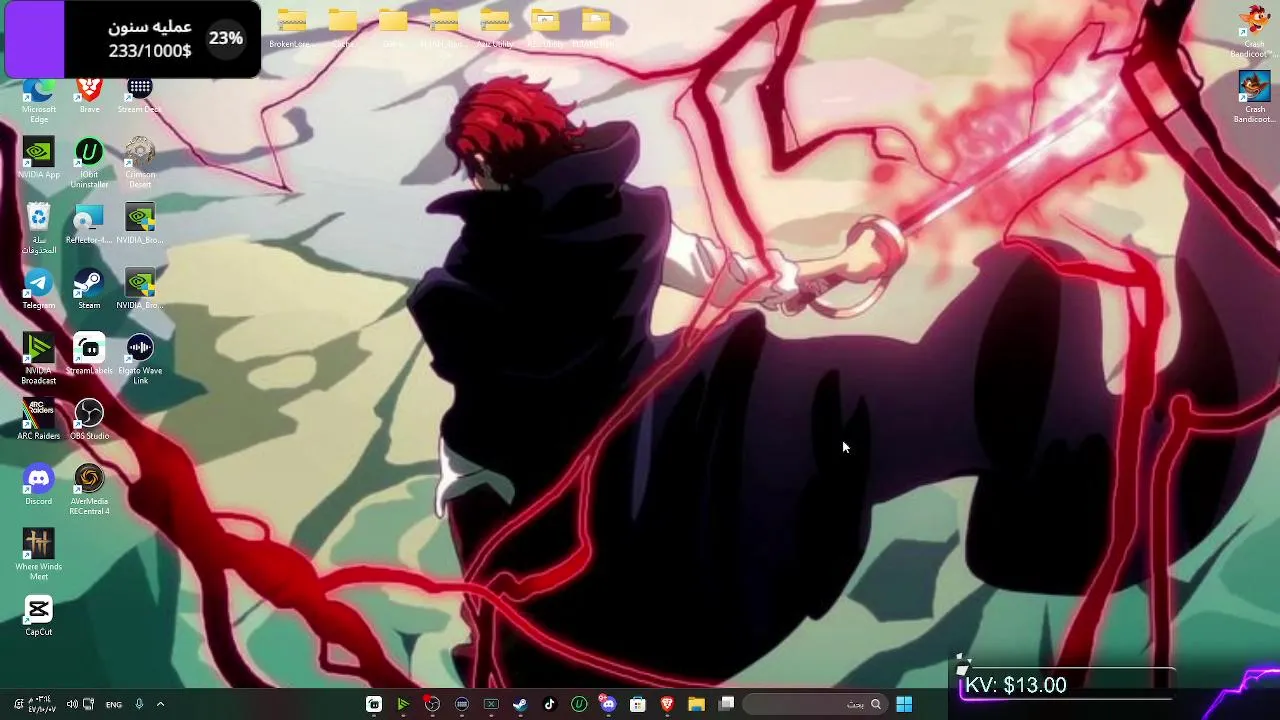Launch Brave from the desktop shortcut
The width and height of the screenshot is (1280, 720).
[x=89, y=96]
